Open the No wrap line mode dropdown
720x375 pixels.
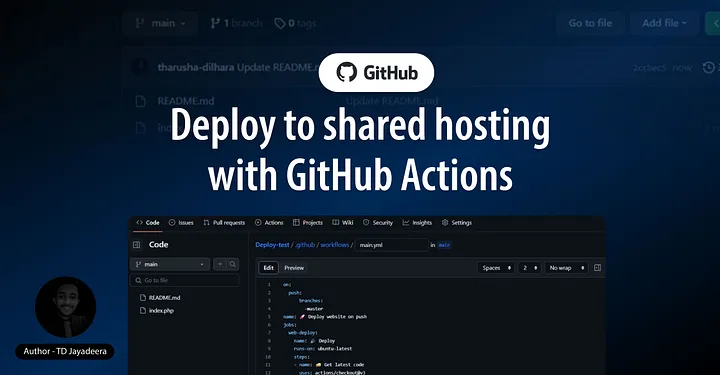coord(566,268)
